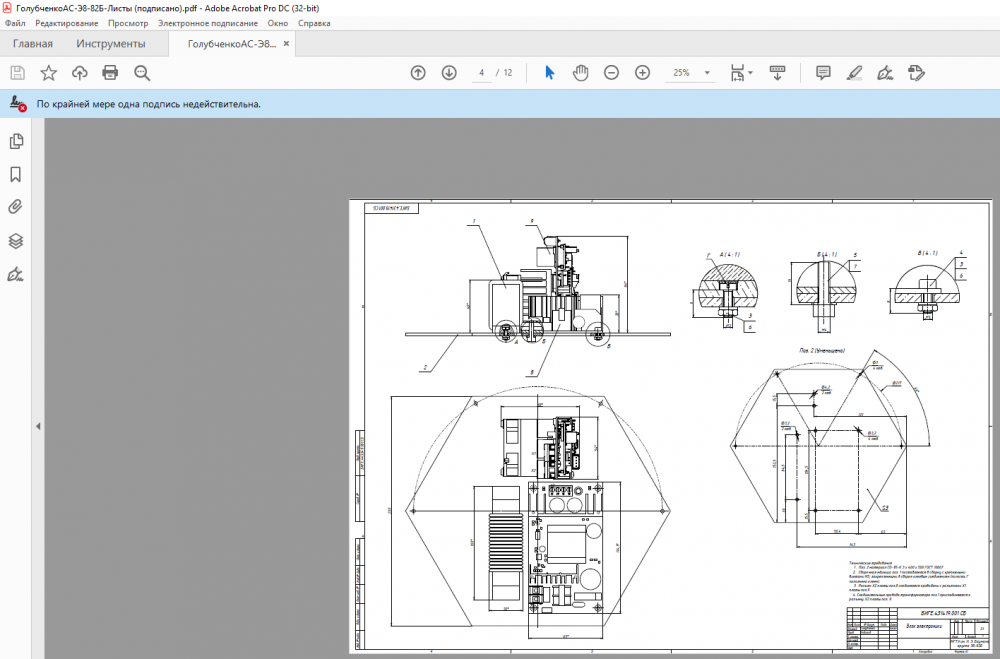Collapse the left navigation pane arrow

[38, 426]
